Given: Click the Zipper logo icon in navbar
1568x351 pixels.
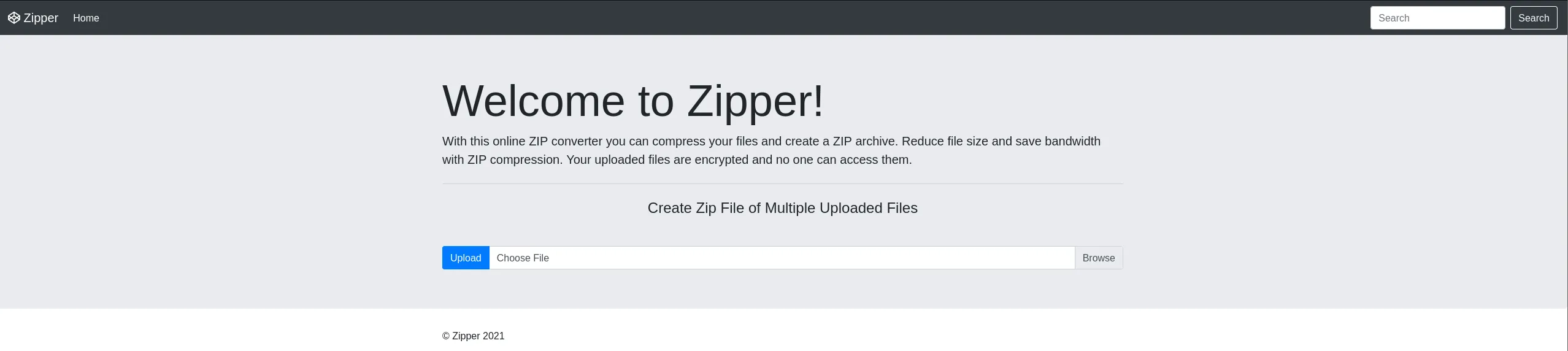Looking at the screenshot, I should coord(13,18).
